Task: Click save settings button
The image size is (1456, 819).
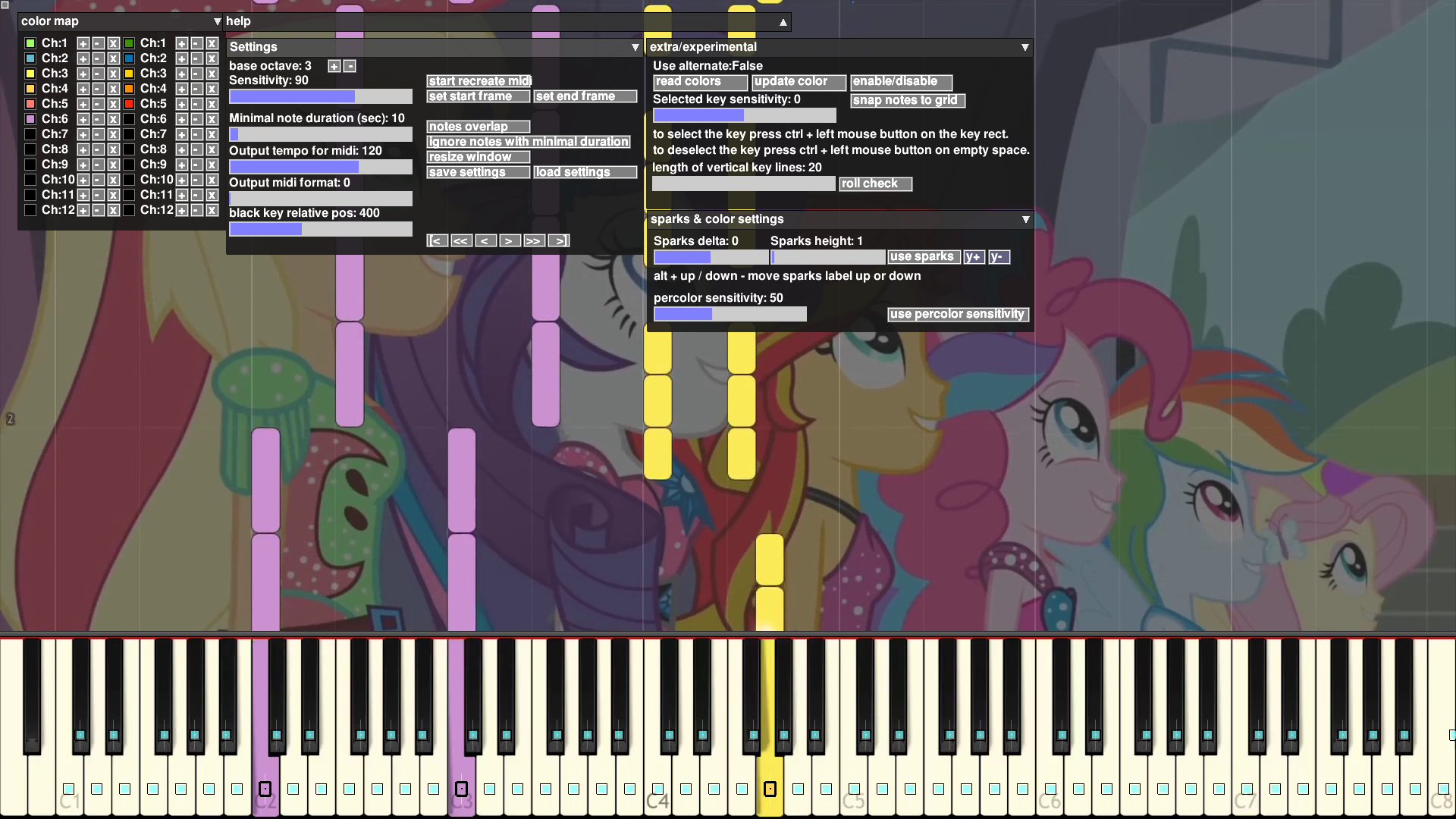Action: [x=478, y=172]
